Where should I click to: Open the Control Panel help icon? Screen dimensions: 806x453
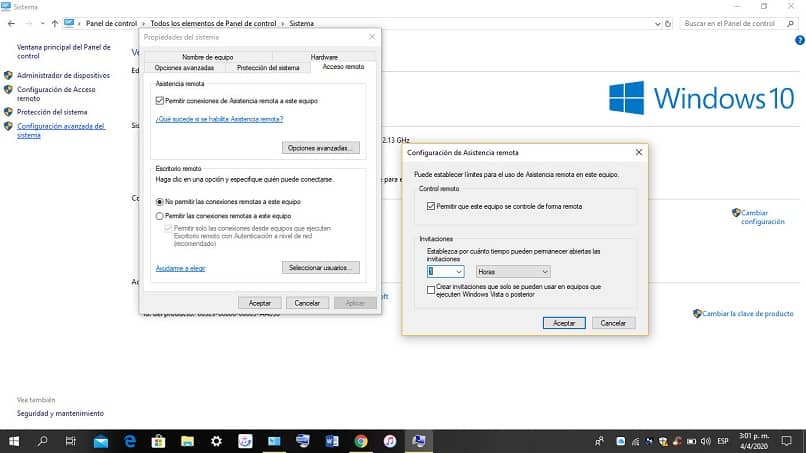click(x=800, y=40)
